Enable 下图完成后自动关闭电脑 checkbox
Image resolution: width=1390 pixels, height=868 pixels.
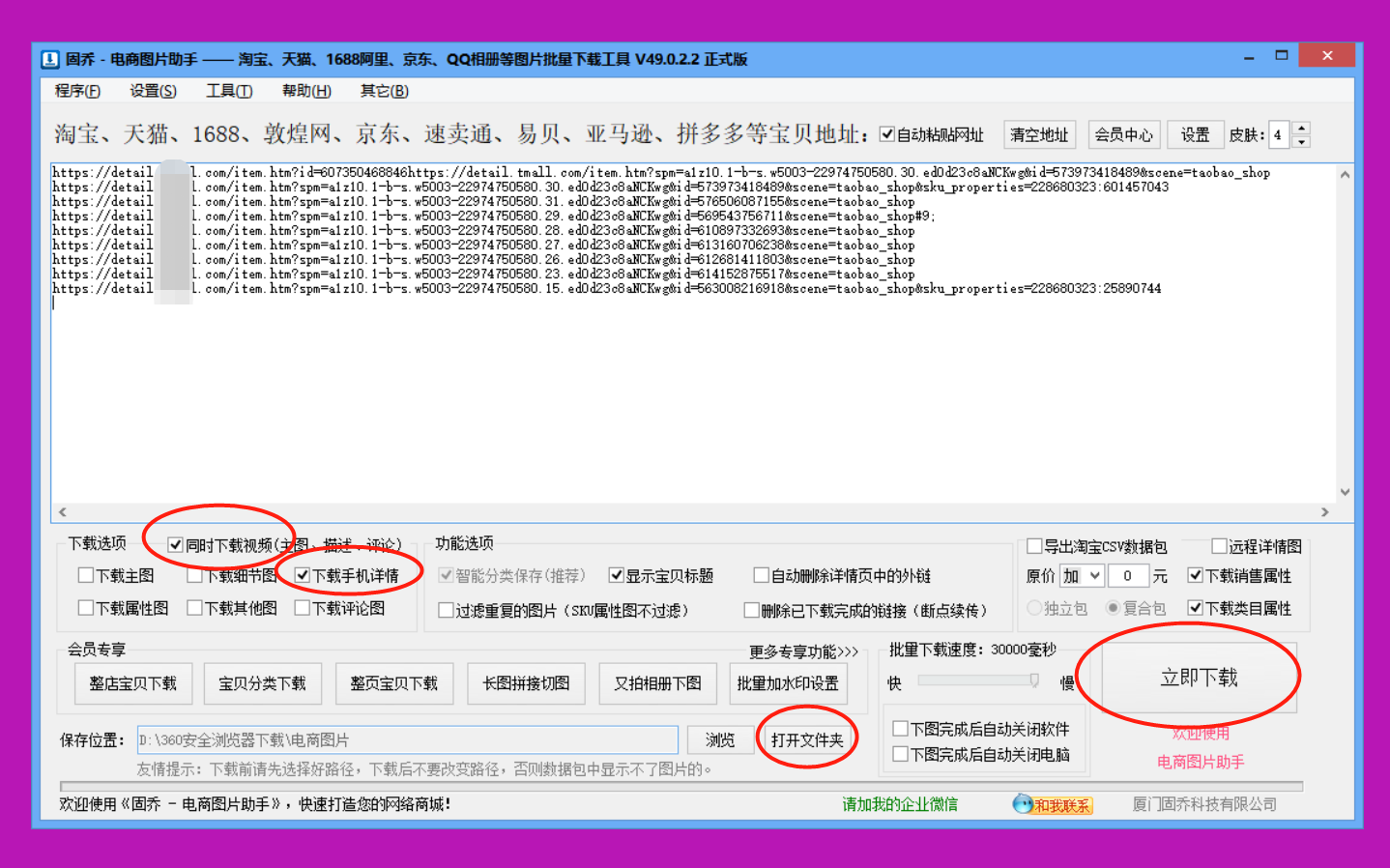pos(900,754)
